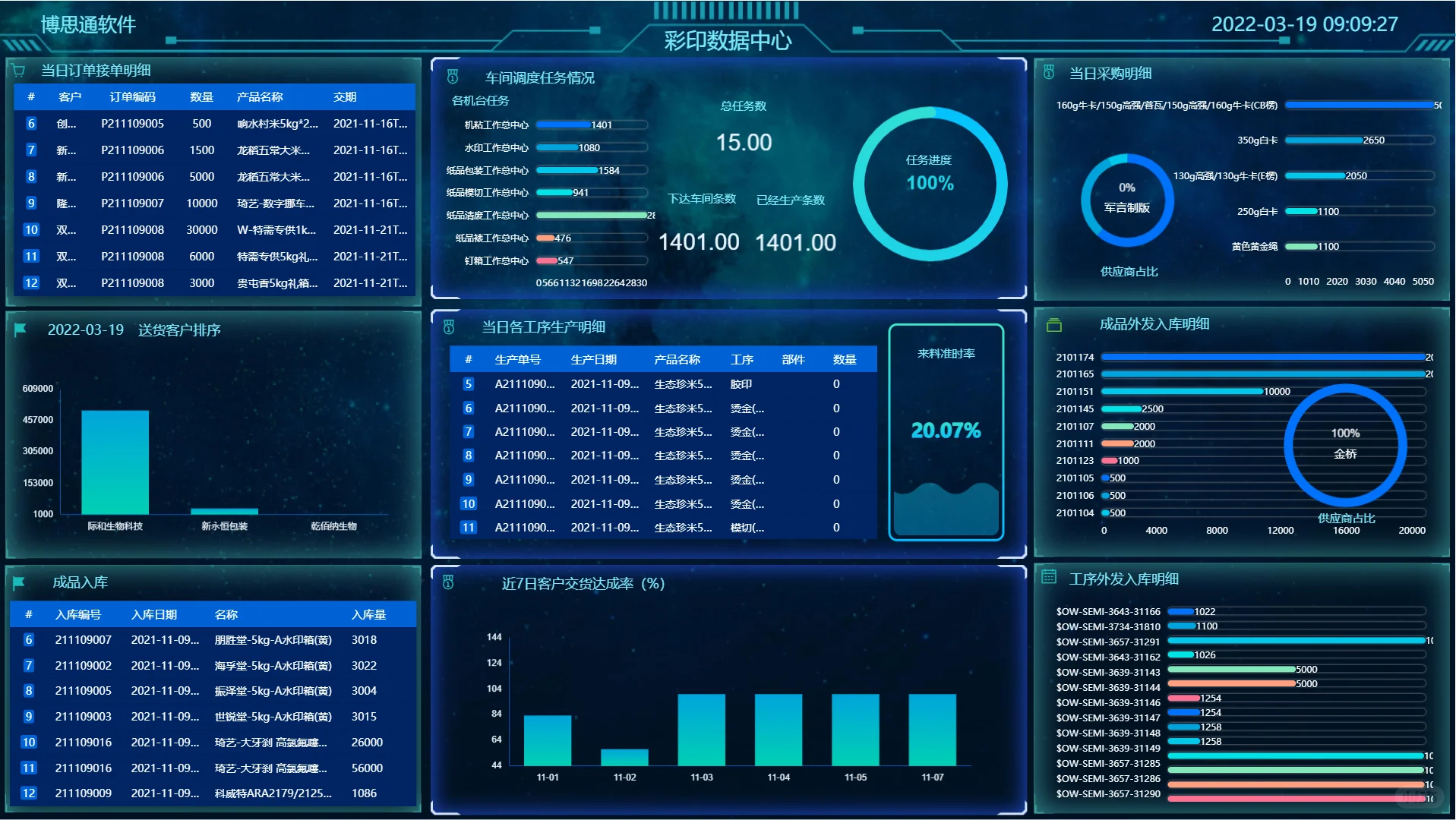Select order code P211109007
The image size is (1456, 820).
point(132,203)
